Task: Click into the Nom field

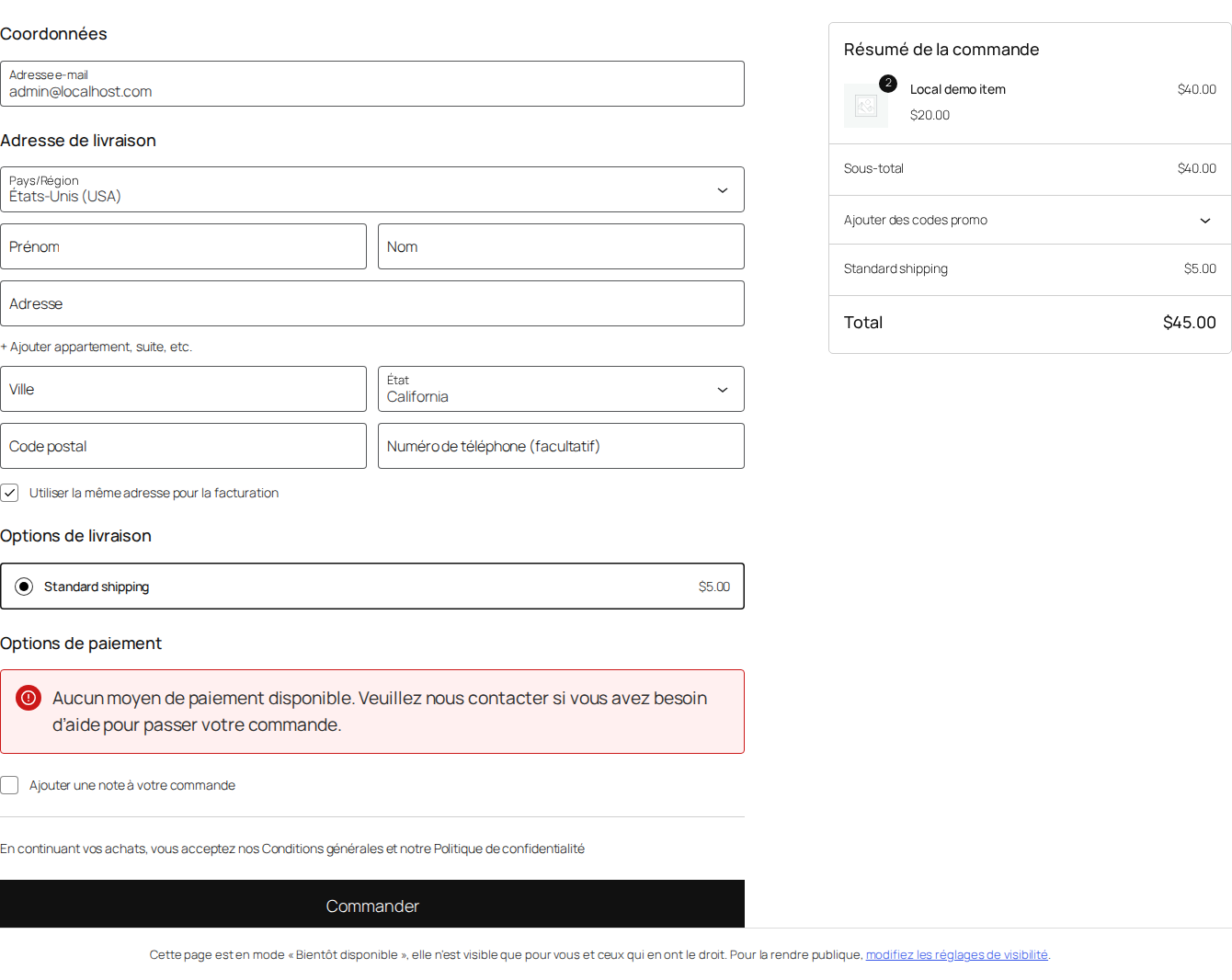Action: [x=561, y=246]
